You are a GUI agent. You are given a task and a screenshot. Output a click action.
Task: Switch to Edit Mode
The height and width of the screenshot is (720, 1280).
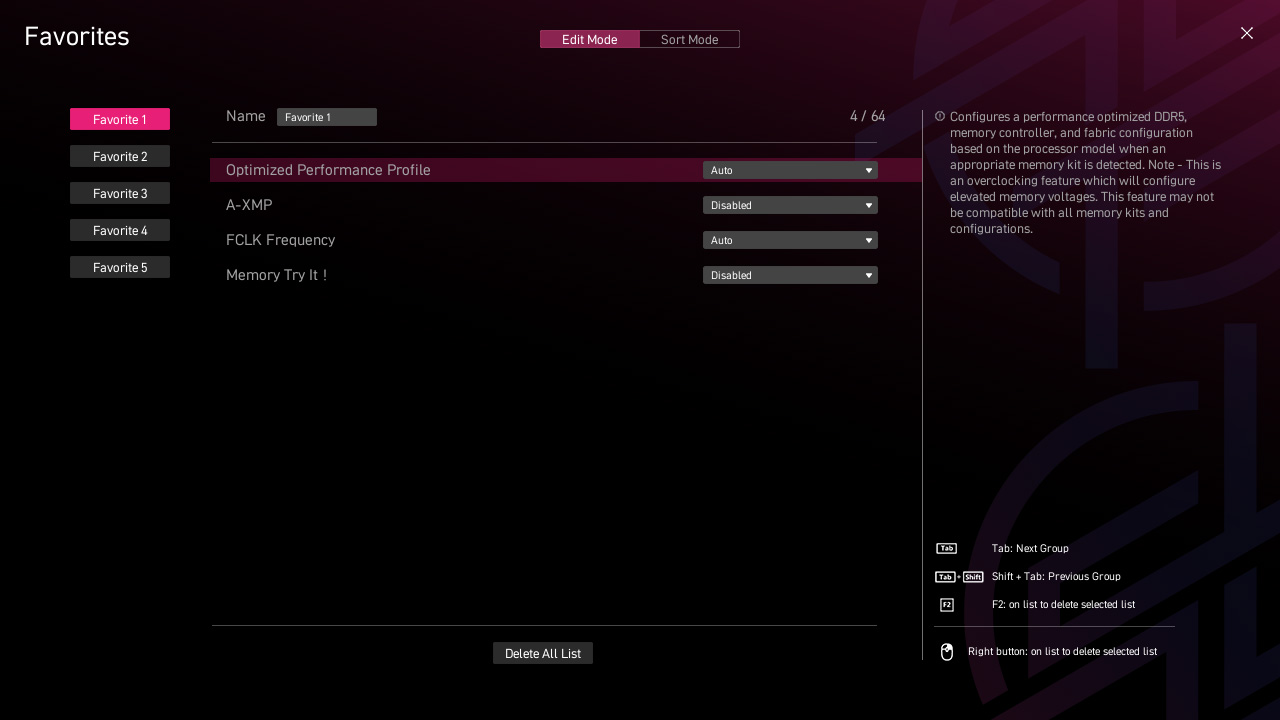[589, 39]
